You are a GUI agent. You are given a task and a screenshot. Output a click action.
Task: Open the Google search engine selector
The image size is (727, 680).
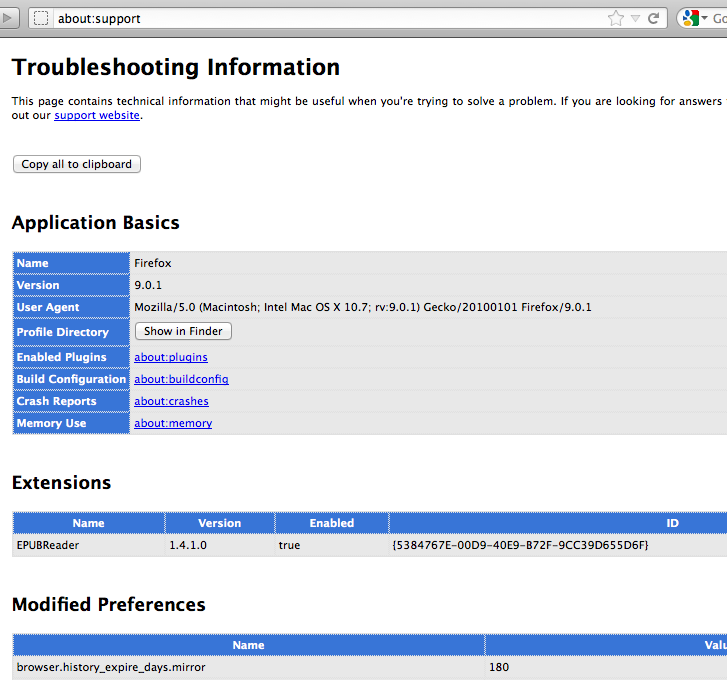click(695, 19)
